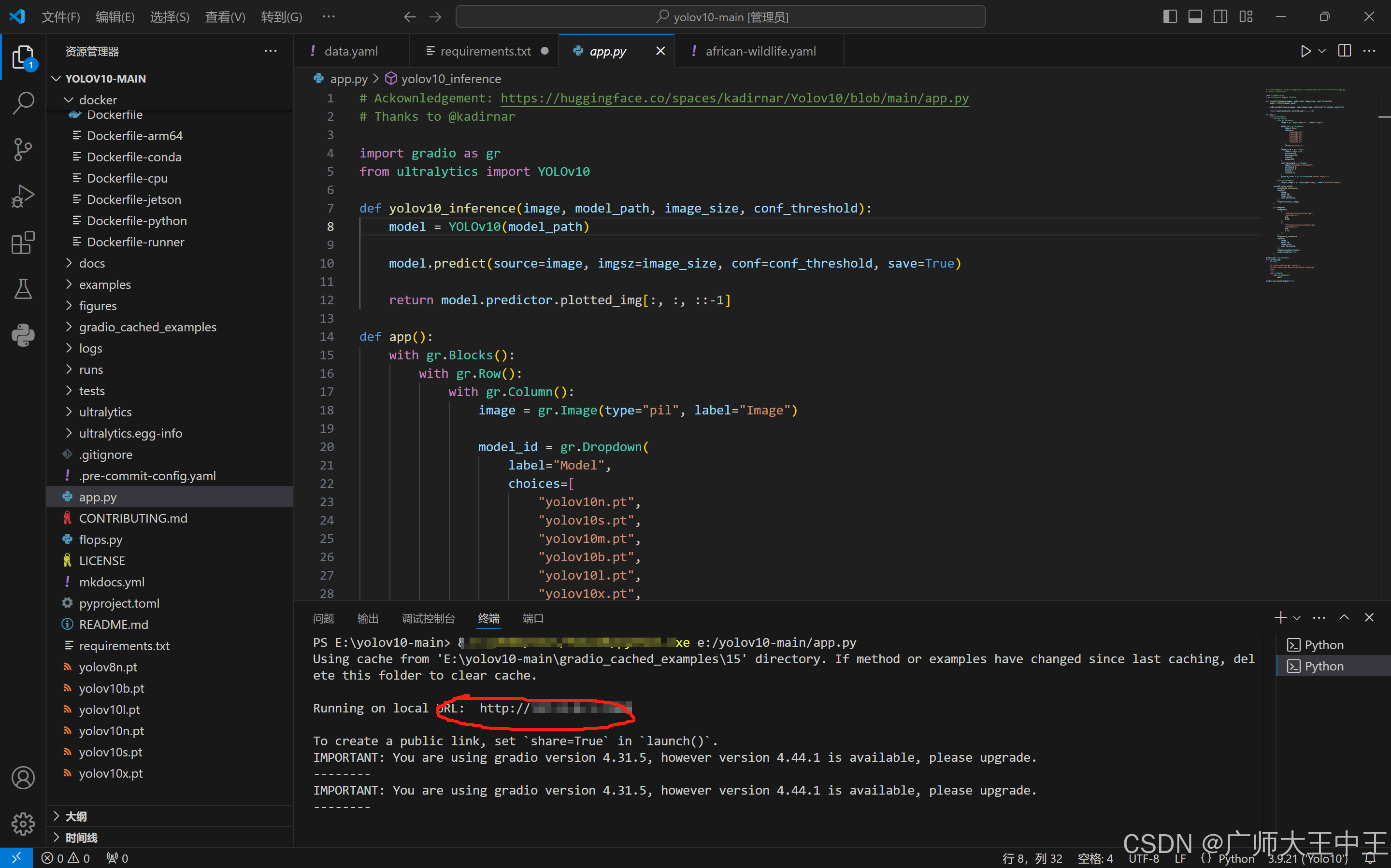Click the title bar search box

[x=720, y=16]
